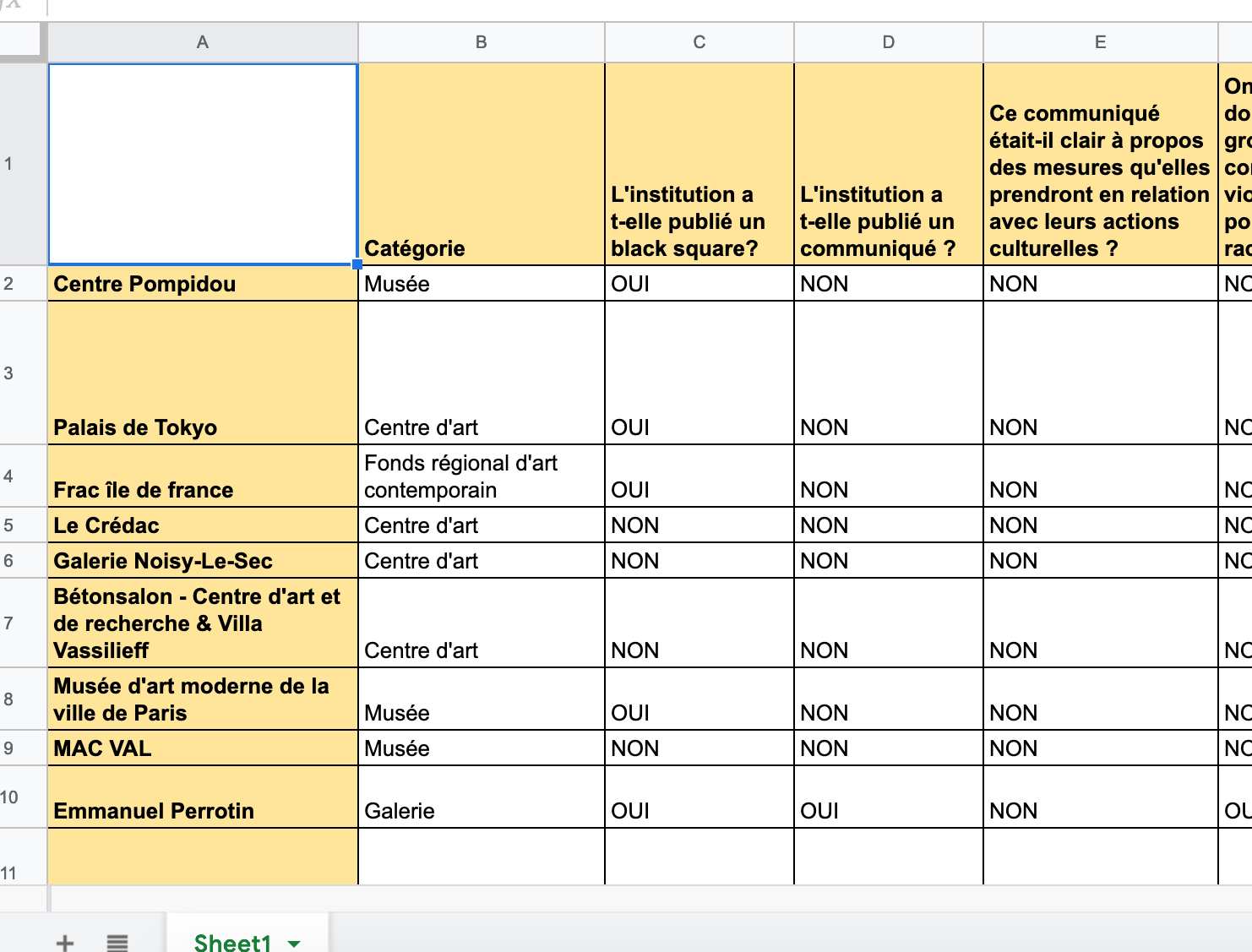Click OUI communiqué for Emmanuel Perrotin
This screenshot has height=952, width=1252.
(x=889, y=797)
